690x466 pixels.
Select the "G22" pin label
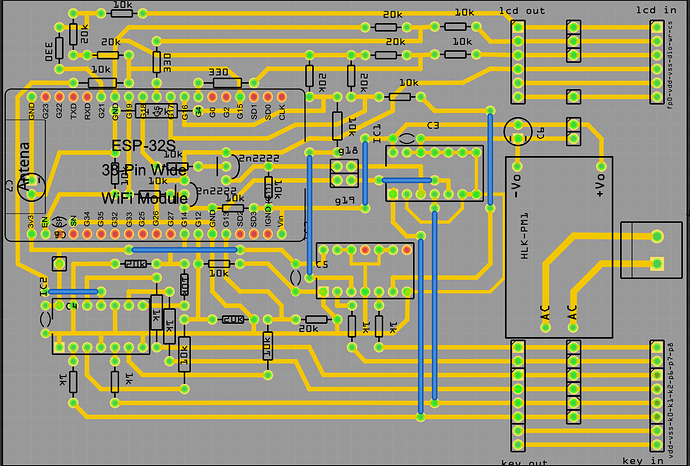pos(59,112)
